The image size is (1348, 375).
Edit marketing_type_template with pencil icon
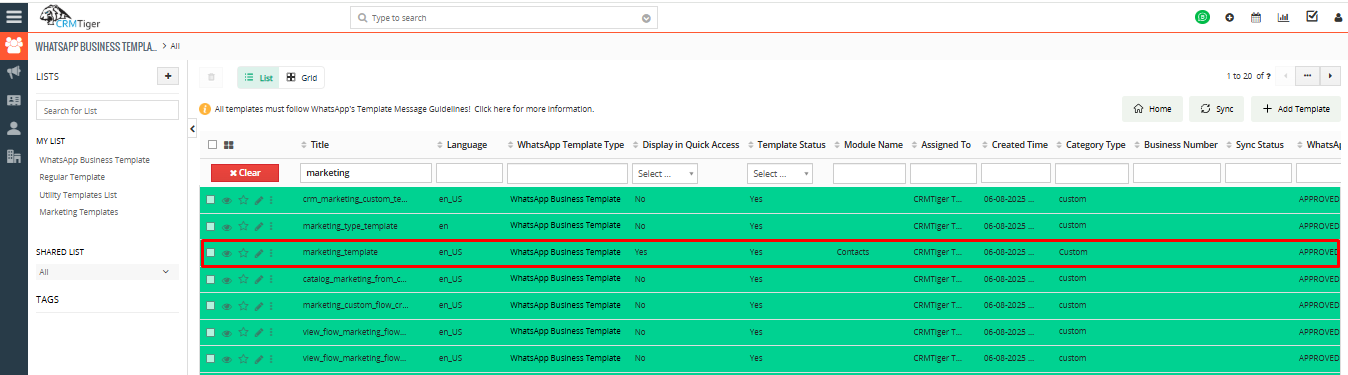coord(259,227)
